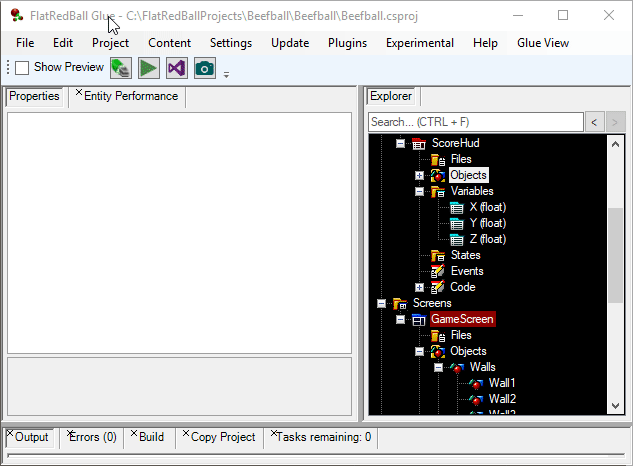
Task: Close the Entity Performance tab
Action: click(x=79, y=93)
